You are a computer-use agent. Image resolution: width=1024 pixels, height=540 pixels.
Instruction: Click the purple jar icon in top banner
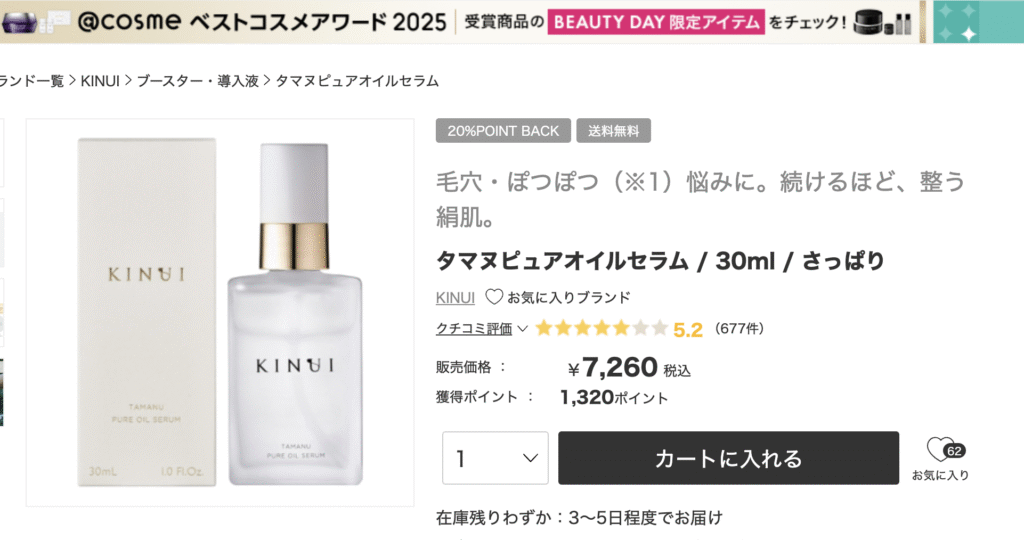[18, 22]
